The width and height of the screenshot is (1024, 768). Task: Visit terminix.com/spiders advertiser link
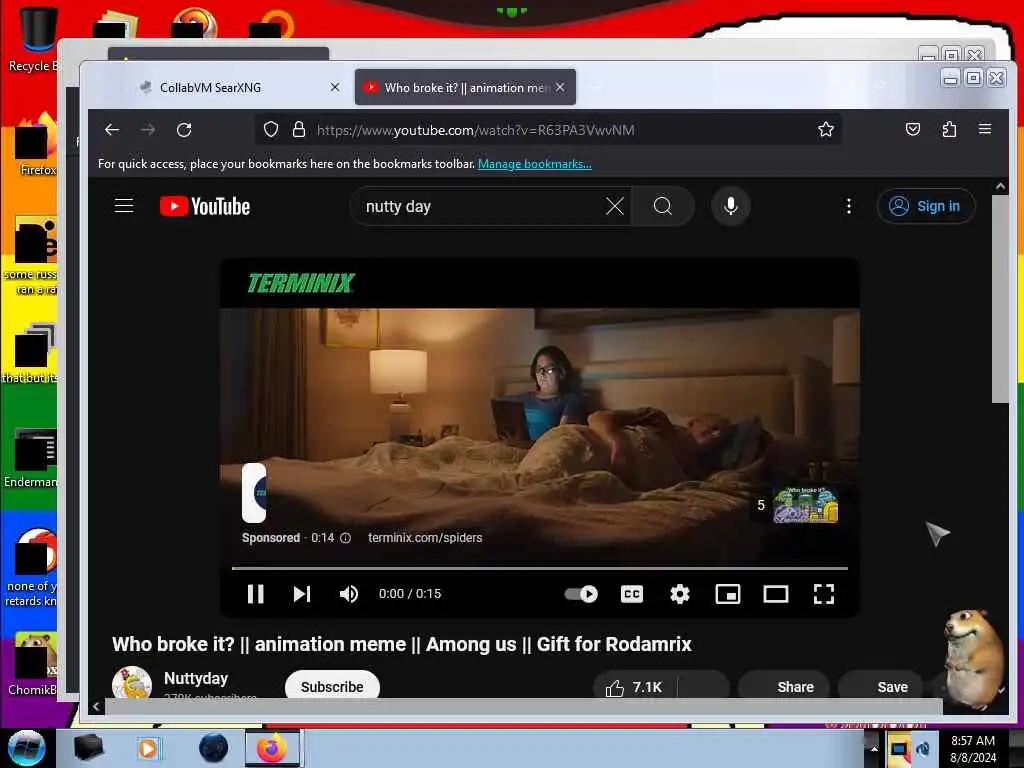[425, 537]
